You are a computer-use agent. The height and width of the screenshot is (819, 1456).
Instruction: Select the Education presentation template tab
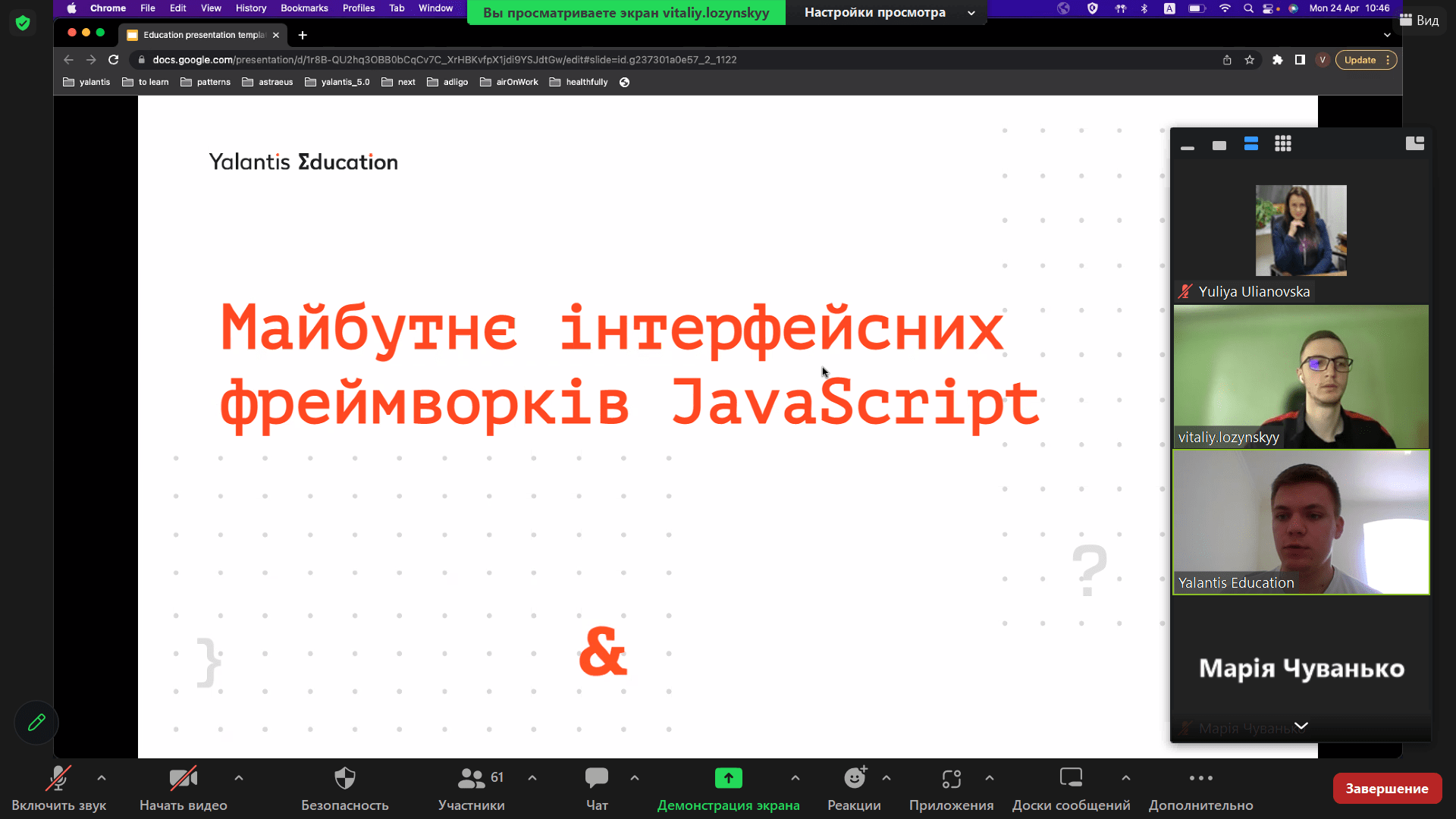(x=203, y=35)
